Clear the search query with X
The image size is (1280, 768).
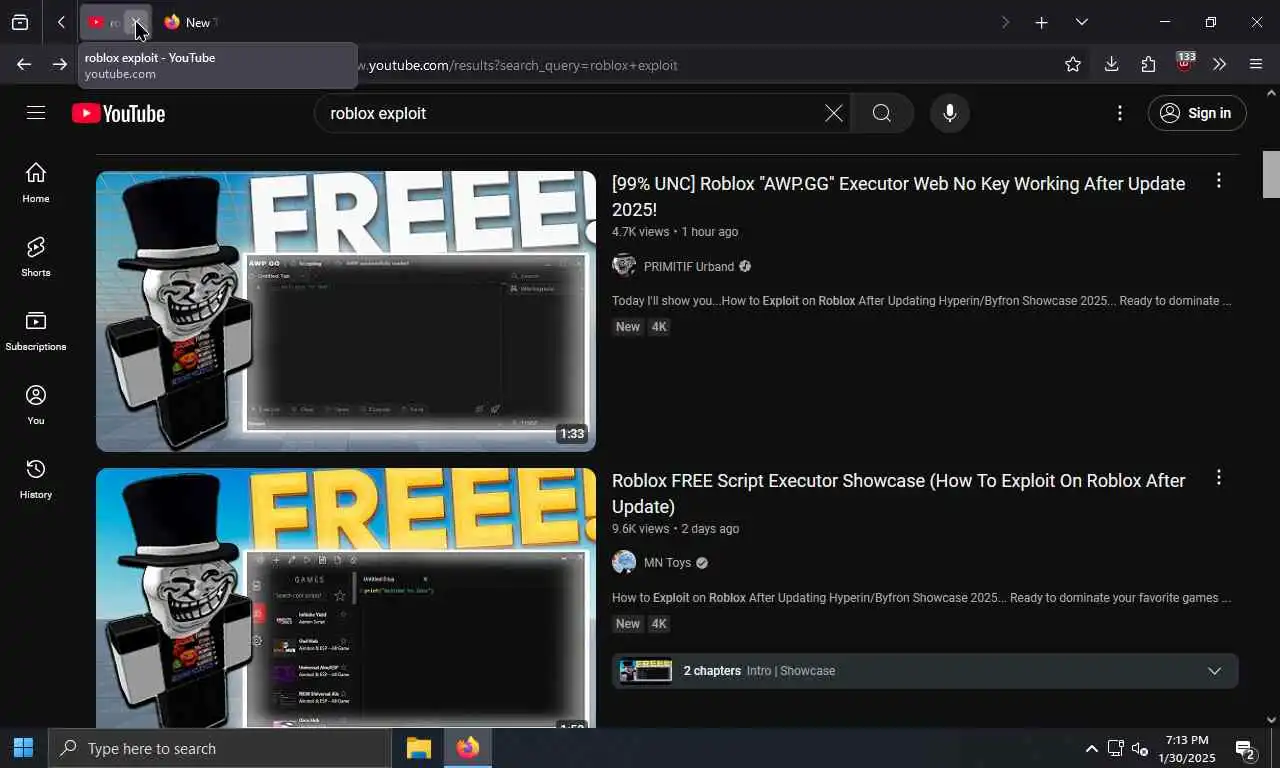(833, 113)
